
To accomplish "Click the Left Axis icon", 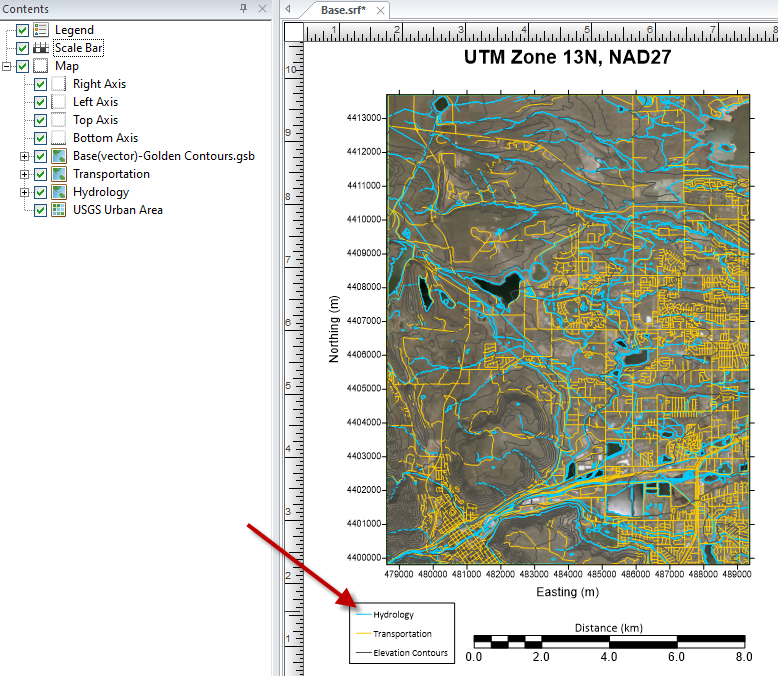I will click(x=59, y=102).
